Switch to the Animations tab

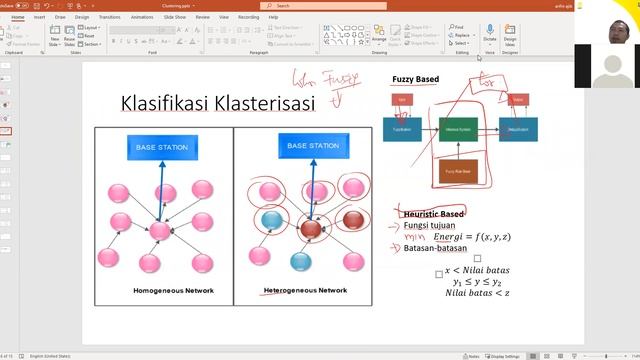tap(142, 17)
